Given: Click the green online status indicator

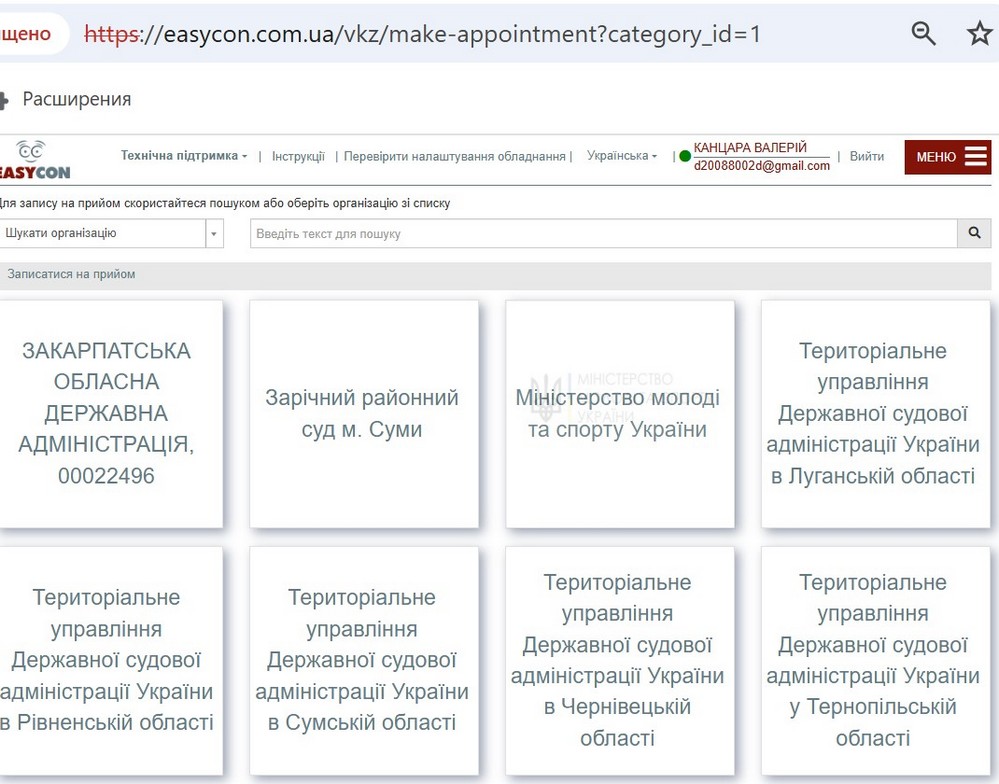Looking at the screenshot, I should pyautogui.click(x=685, y=157).
